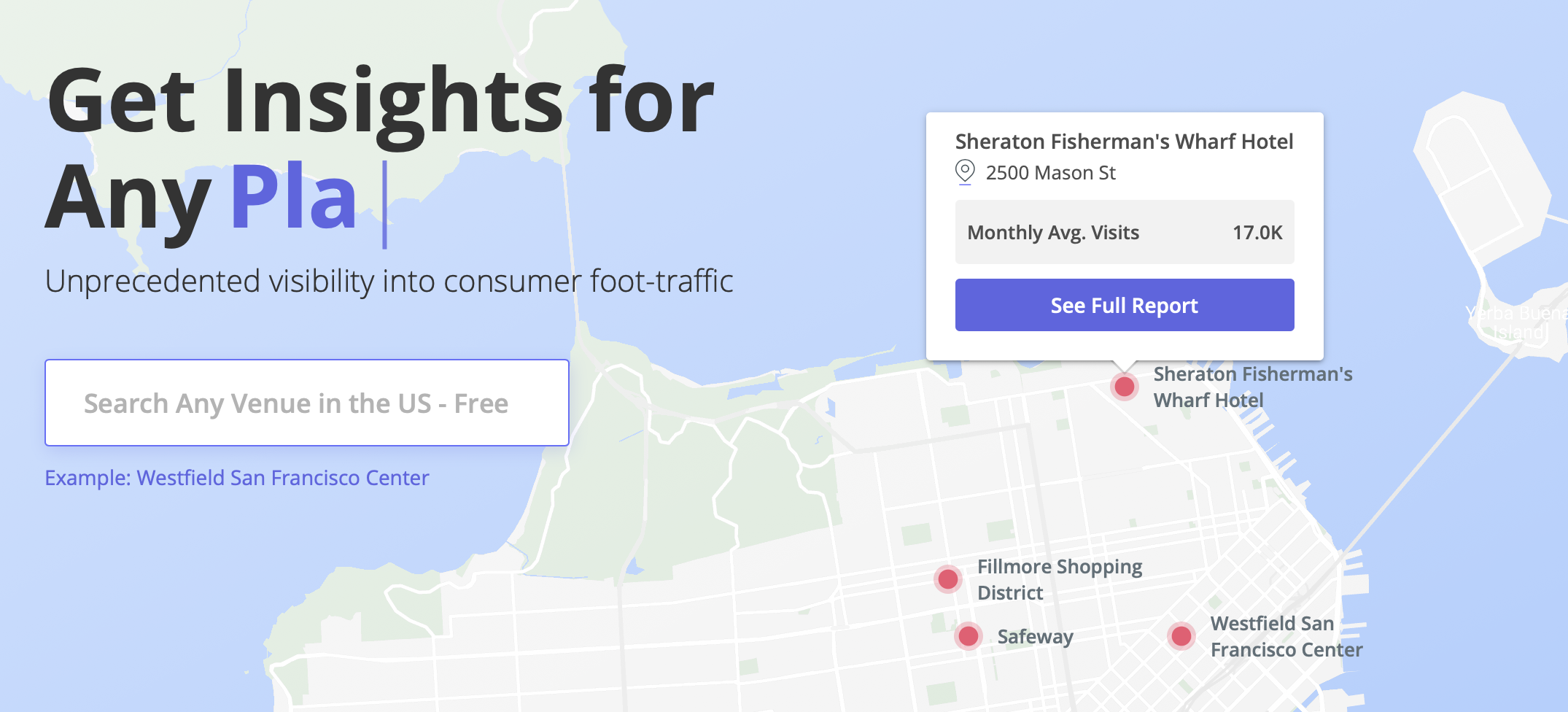Click the Safeway location marker
The width and height of the screenshot is (1568, 712).
[969, 636]
